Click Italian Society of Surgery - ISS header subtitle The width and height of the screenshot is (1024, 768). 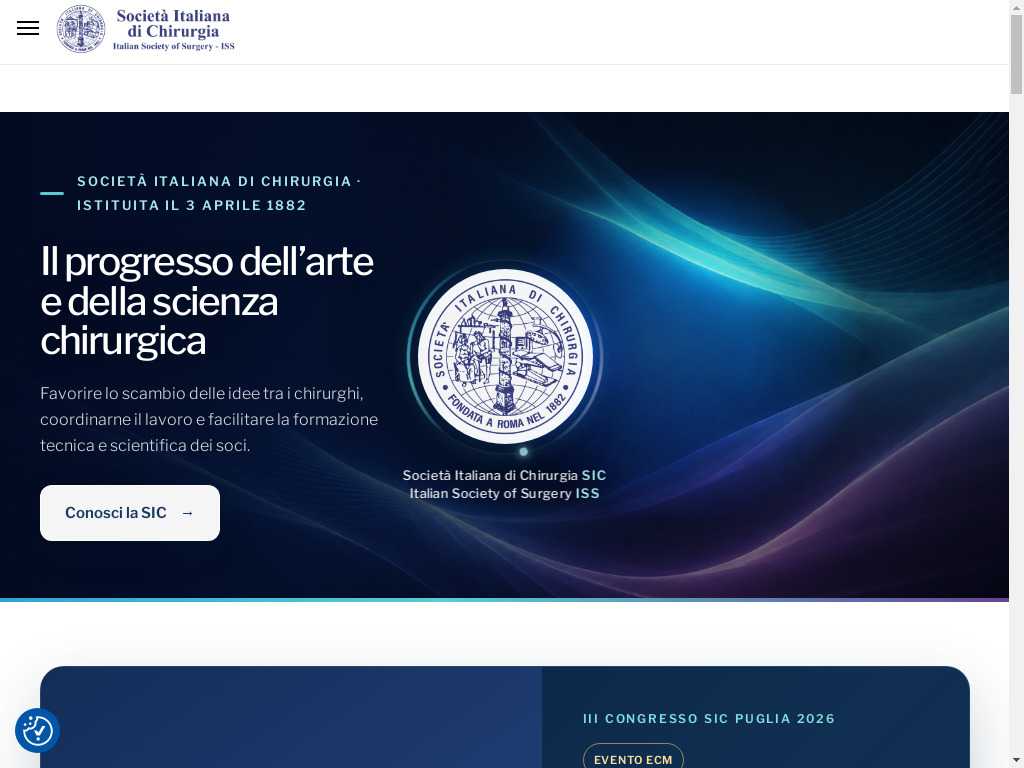[174, 46]
